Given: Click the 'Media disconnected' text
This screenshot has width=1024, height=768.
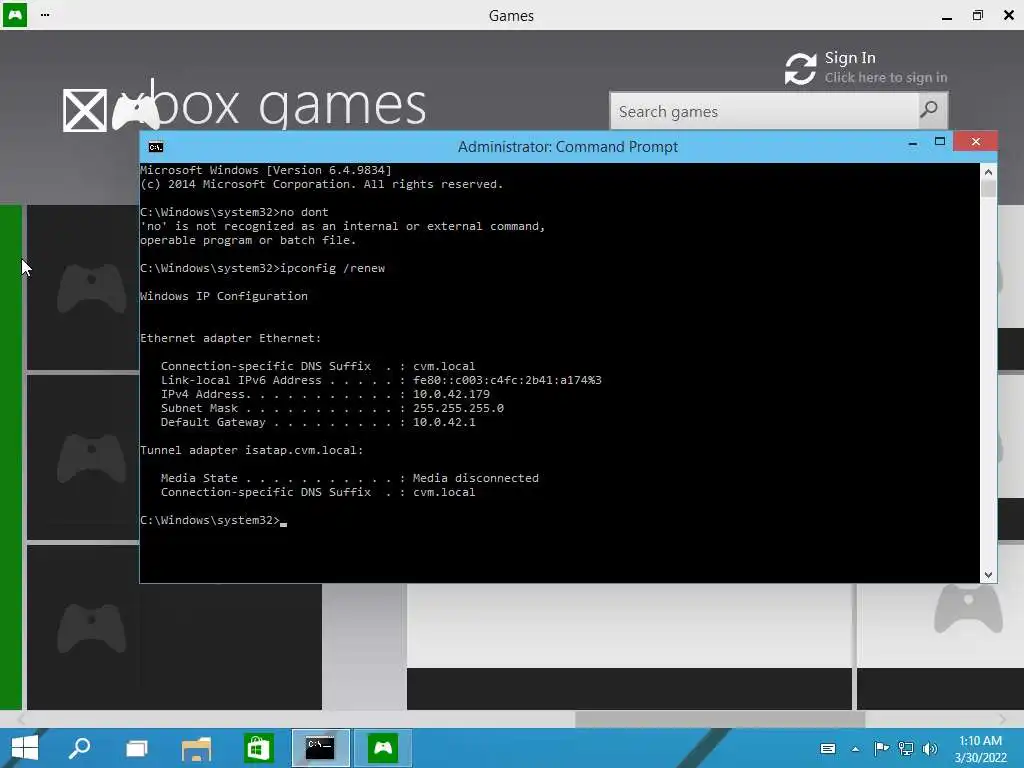Looking at the screenshot, I should [475, 478].
